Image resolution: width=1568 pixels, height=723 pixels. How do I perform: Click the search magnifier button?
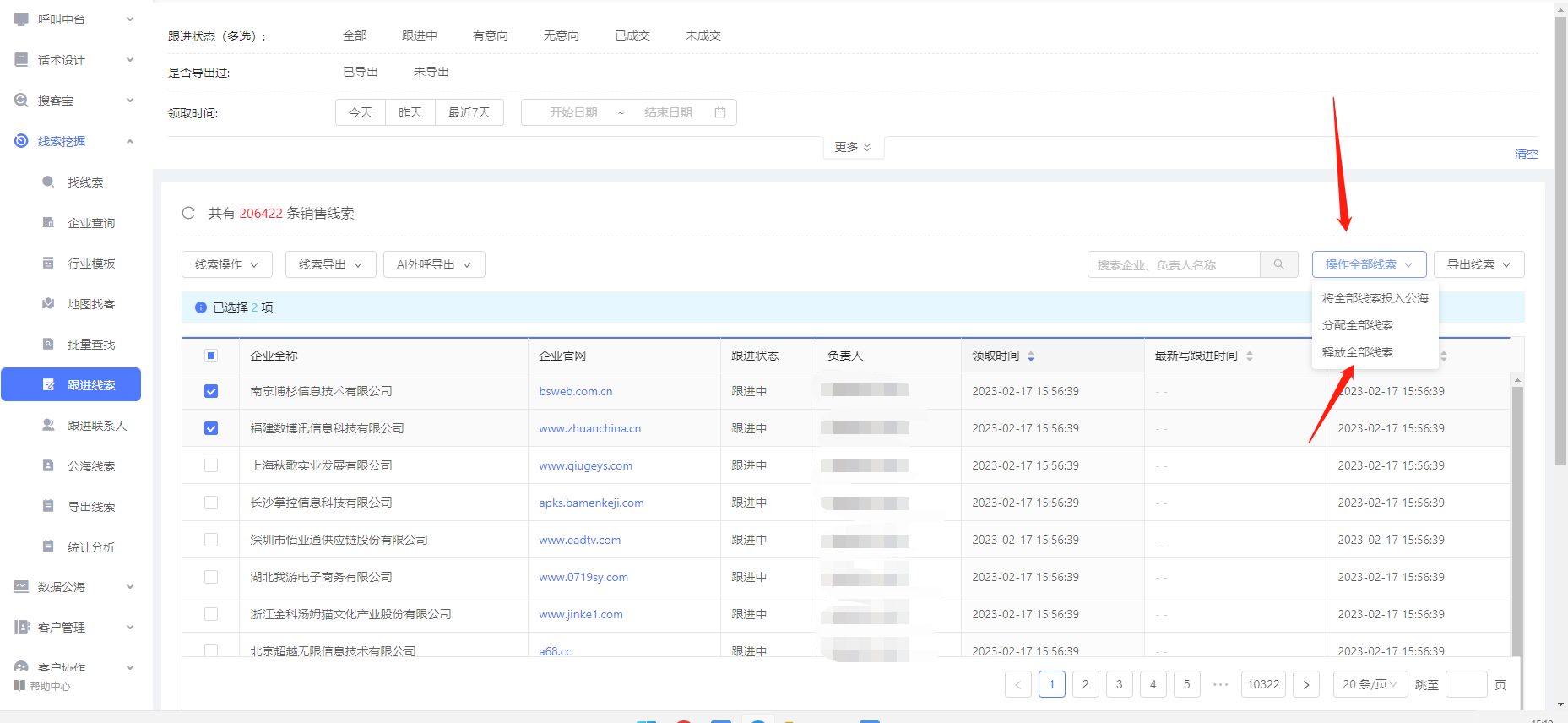(x=1279, y=264)
